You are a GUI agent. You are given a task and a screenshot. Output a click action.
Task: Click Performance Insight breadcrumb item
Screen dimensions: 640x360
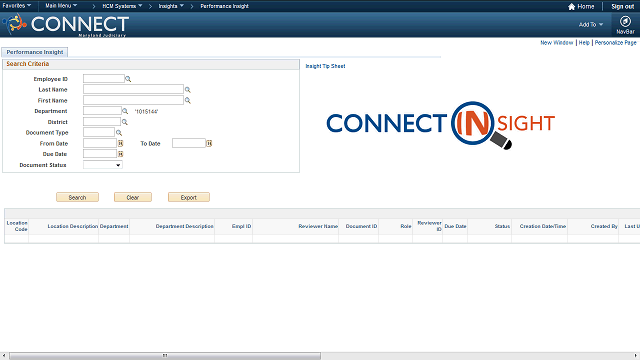pos(224,6)
